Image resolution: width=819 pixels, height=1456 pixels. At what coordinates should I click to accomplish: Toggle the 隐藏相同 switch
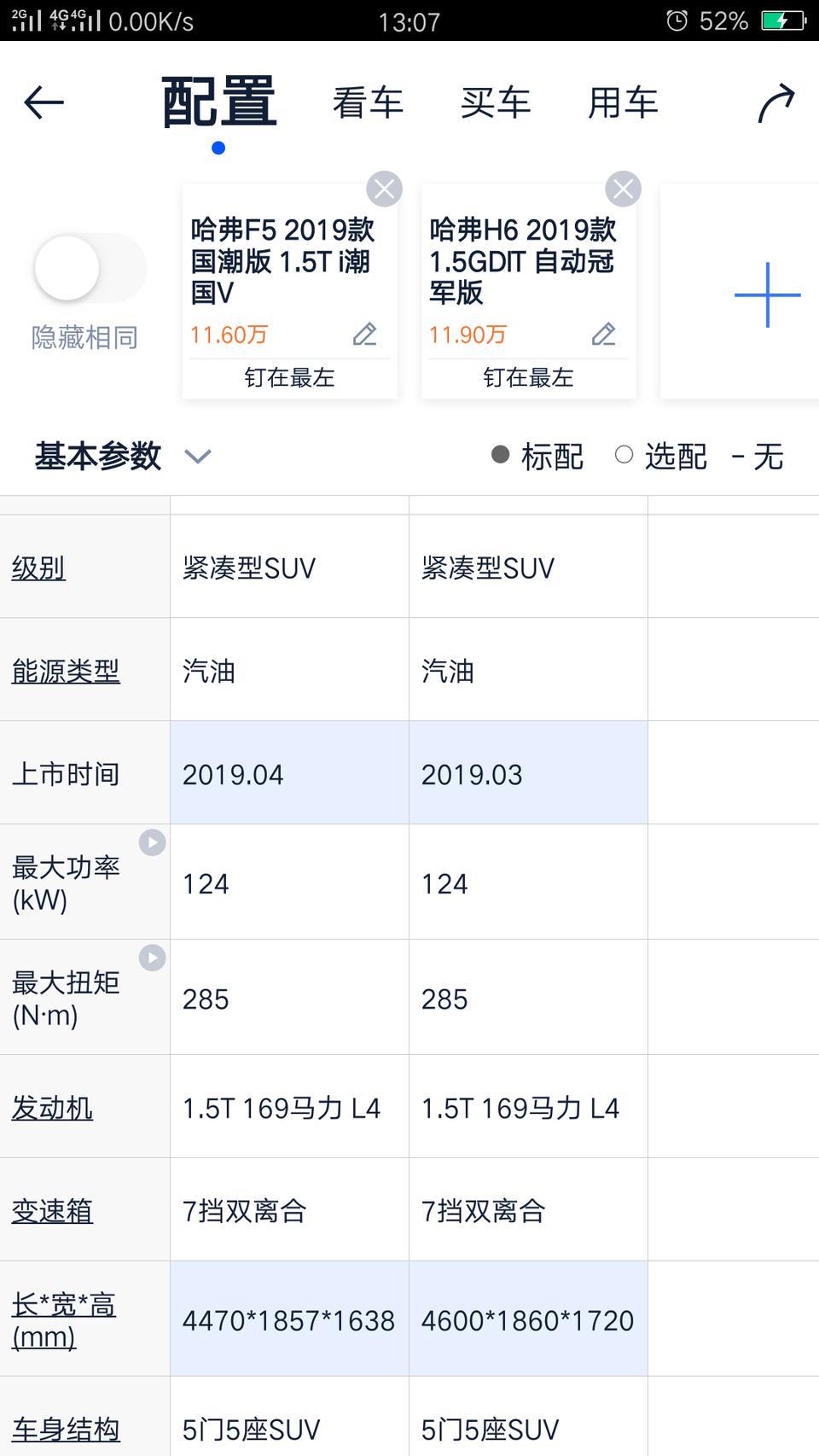(x=90, y=268)
